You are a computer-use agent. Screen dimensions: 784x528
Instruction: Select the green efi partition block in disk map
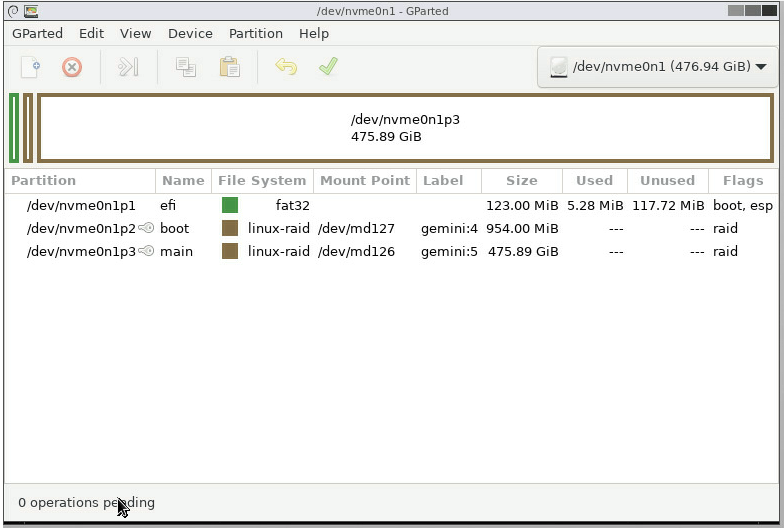(x=14, y=128)
